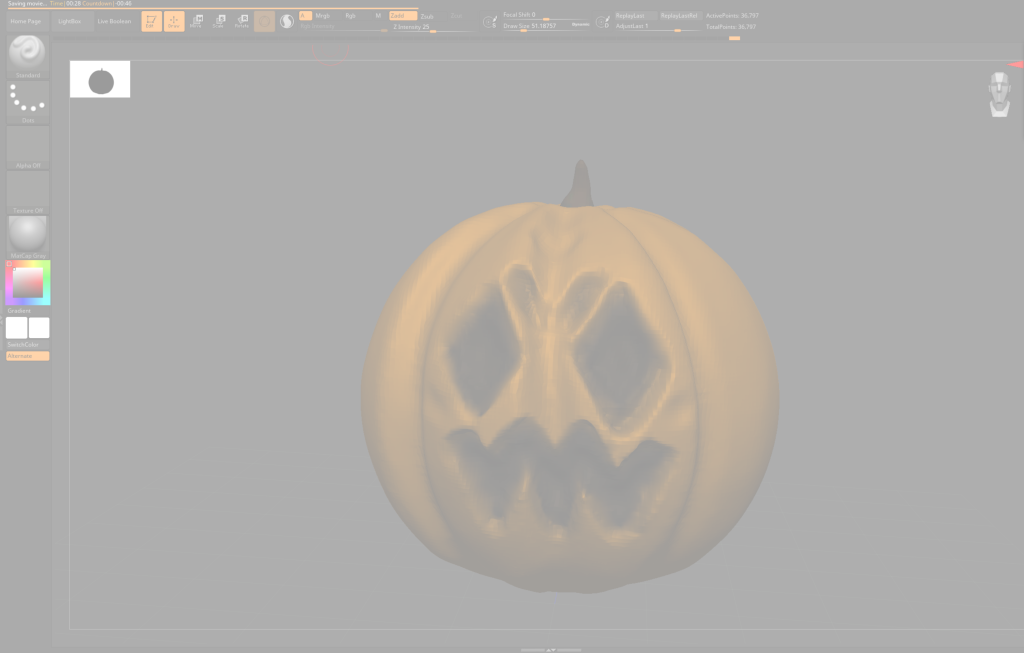The image size is (1024, 653).
Task: Open the LightBox browser
Action: pos(70,21)
